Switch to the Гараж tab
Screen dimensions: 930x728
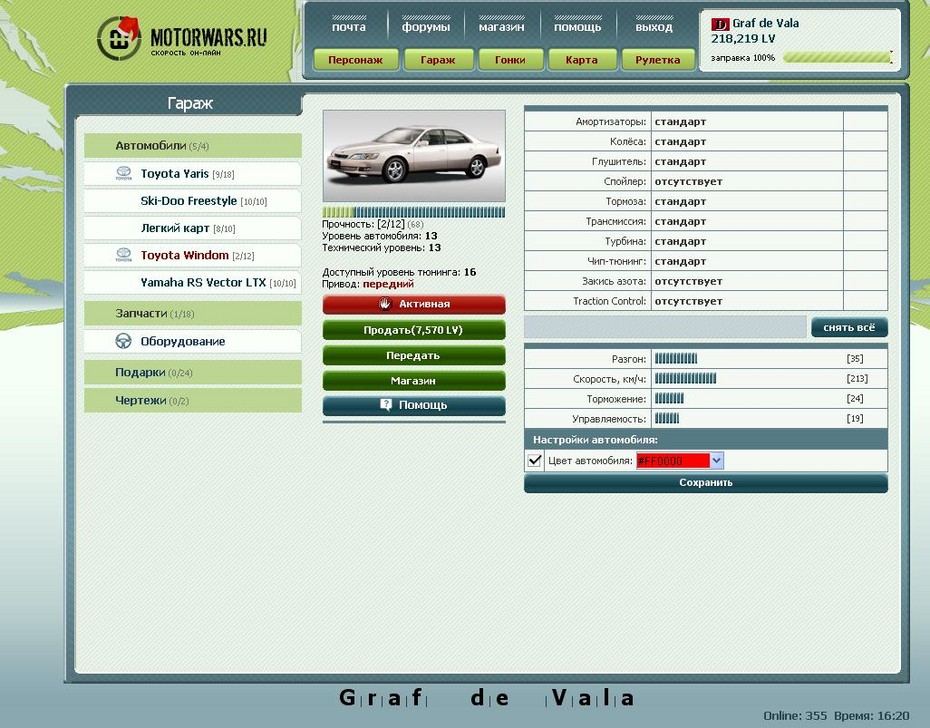(438, 60)
